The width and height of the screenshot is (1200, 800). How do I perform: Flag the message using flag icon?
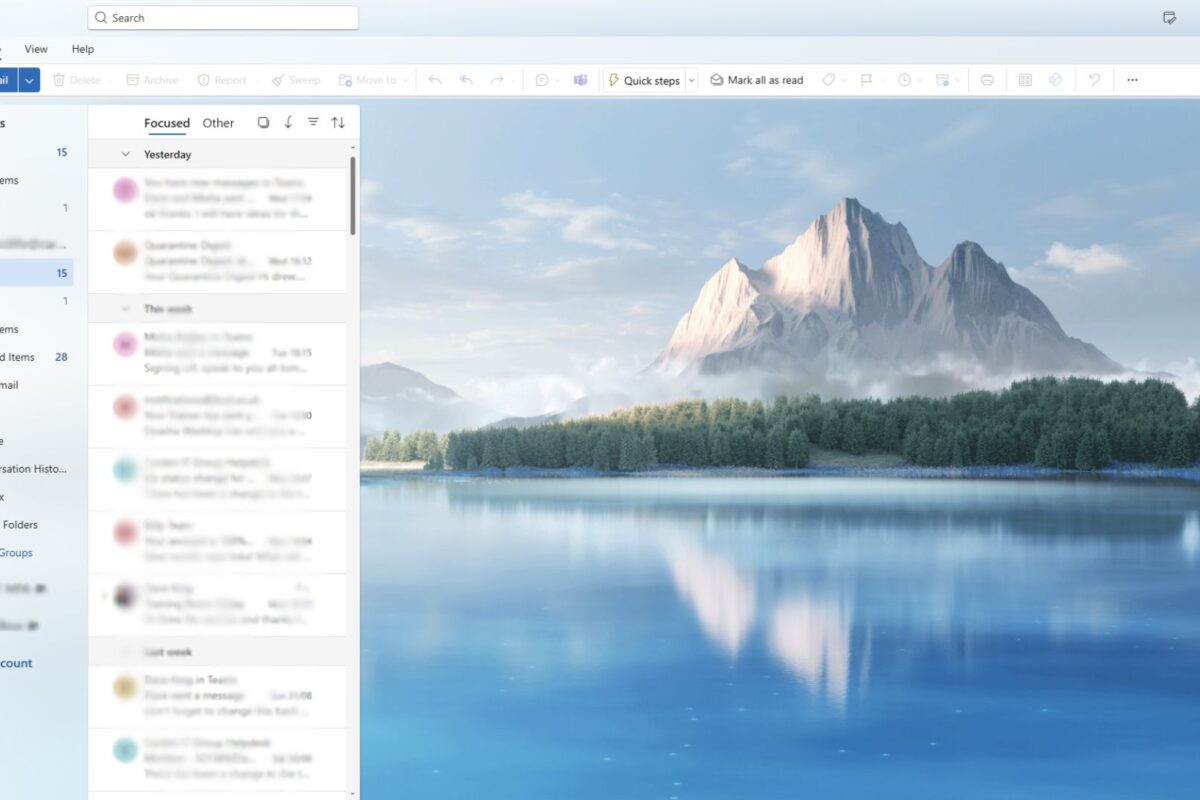pos(866,80)
